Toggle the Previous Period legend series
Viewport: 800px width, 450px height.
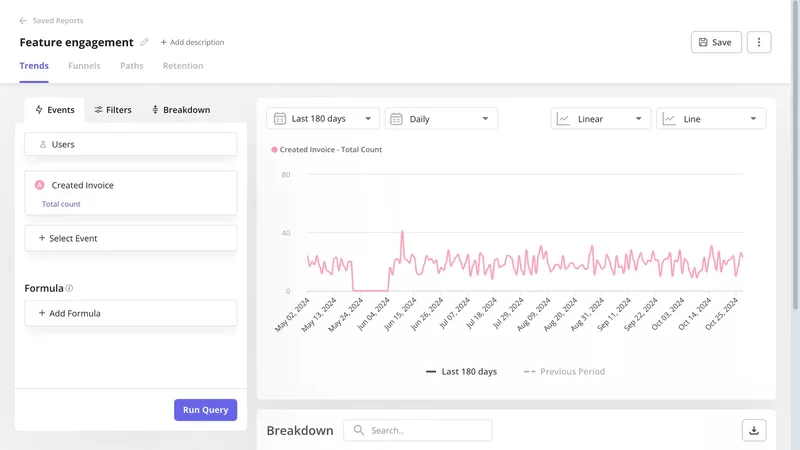[564, 371]
